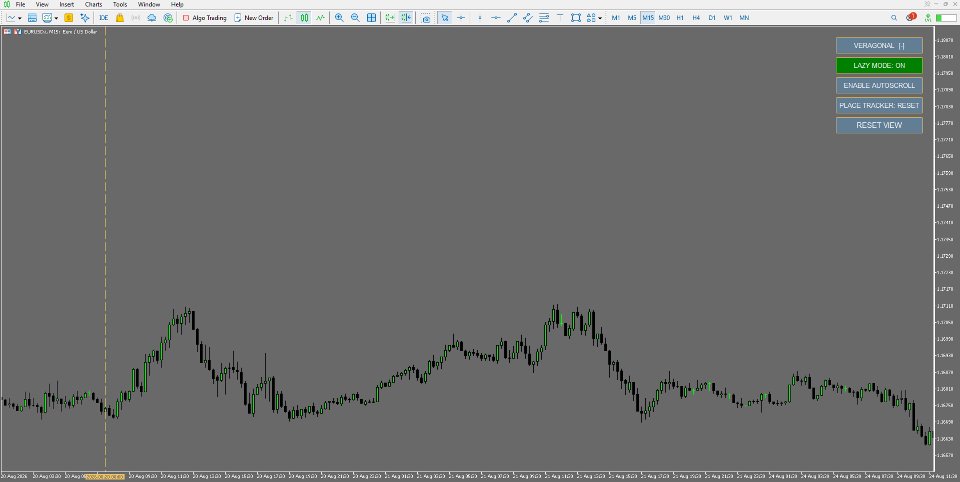This screenshot has height=482, width=960.
Task: Select the H4 timeframe
Action: (696, 18)
